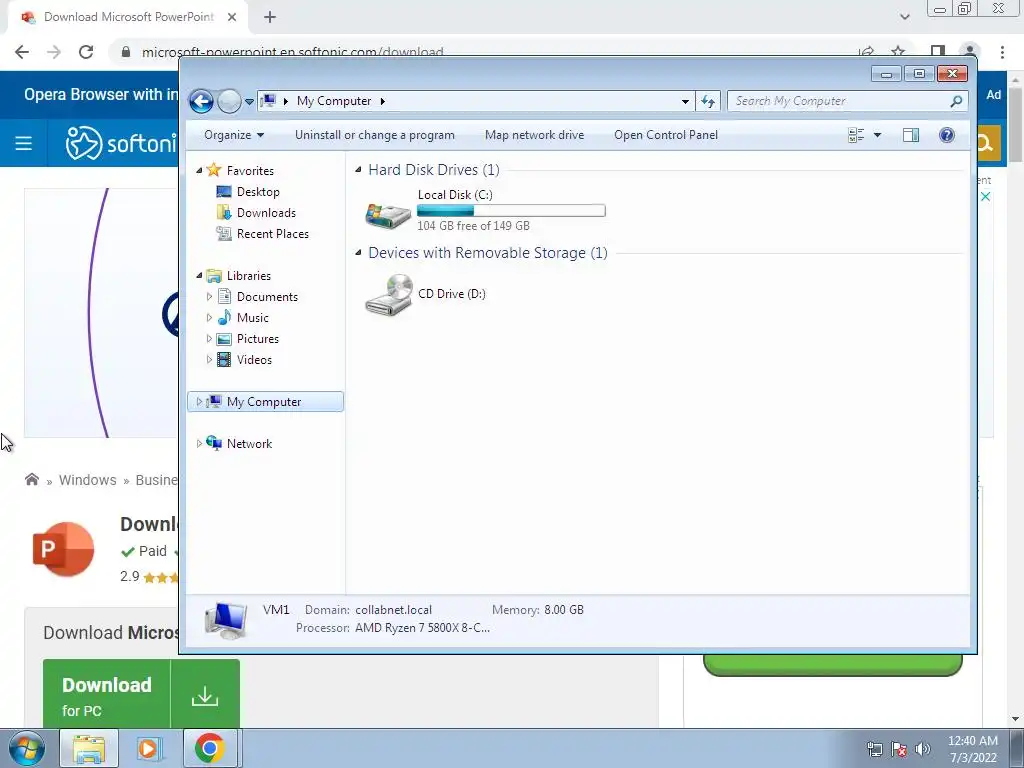The width and height of the screenshot is (1024, 768).
Task: Select CD Drive (D:) icon
Action: (x=389, y=295)
